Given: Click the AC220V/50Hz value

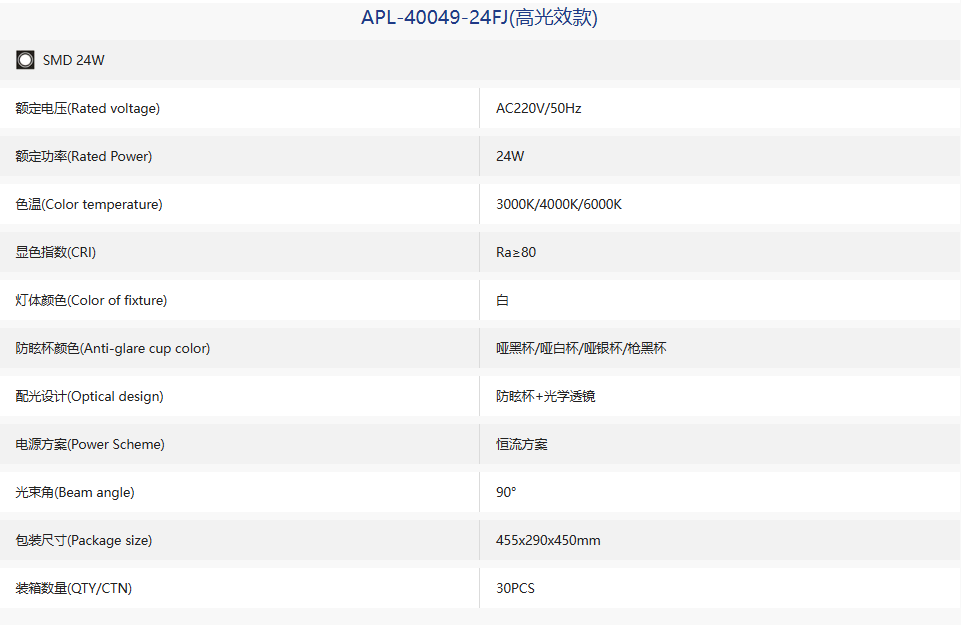Looking at the screenshot, I should point(539,108).
